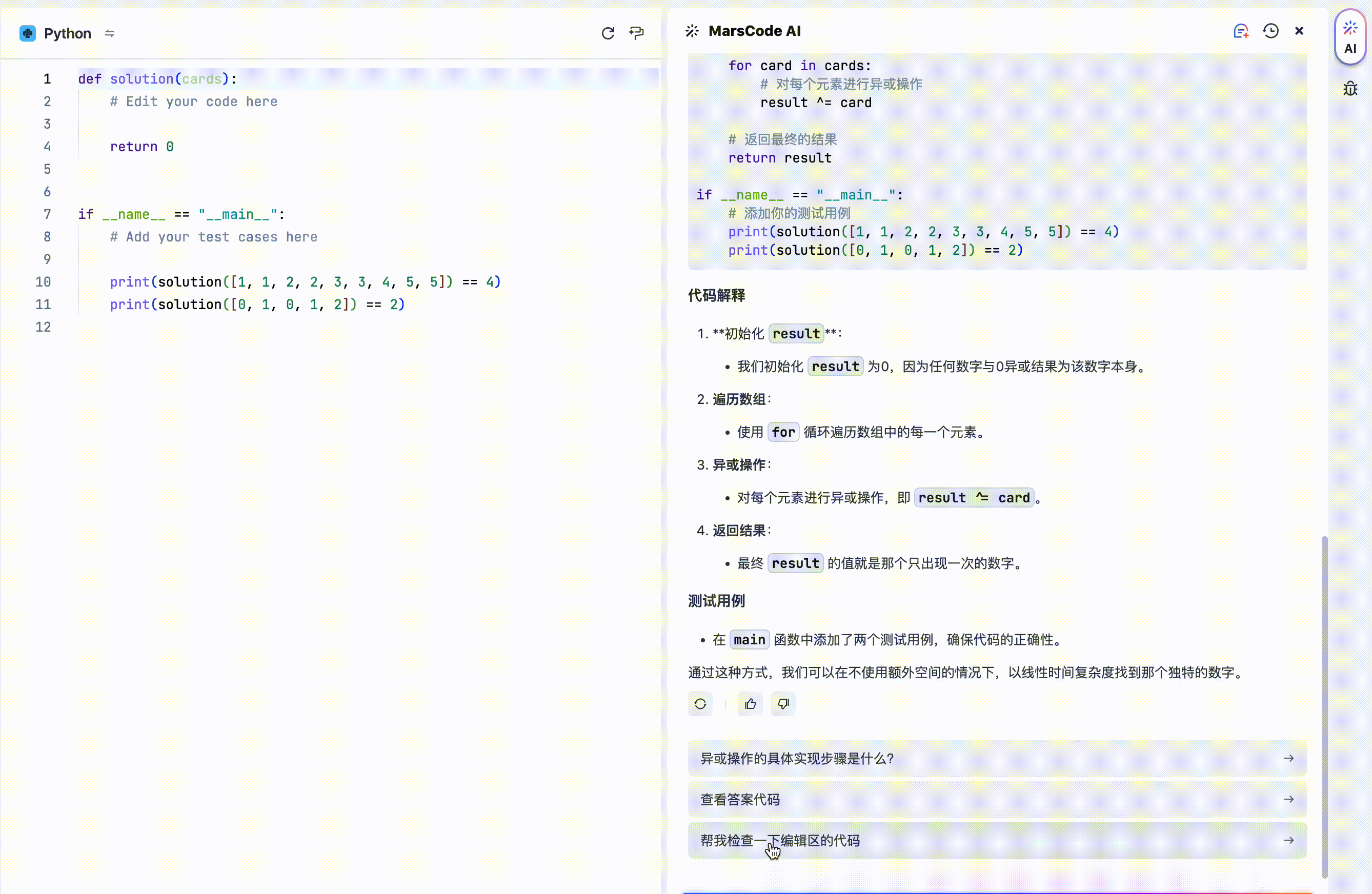Close the MarsCode AI panel
The height and width of the screenshot is (894, 1372).
pos(1299,31)
